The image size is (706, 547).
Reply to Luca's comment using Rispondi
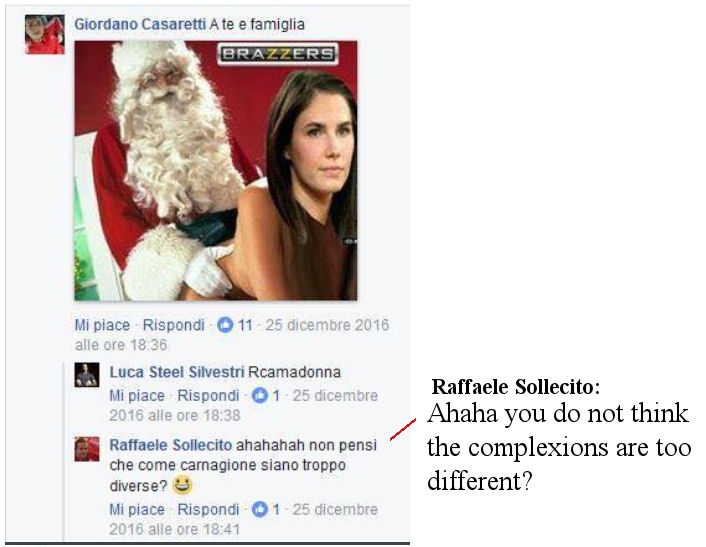[208, 396]
